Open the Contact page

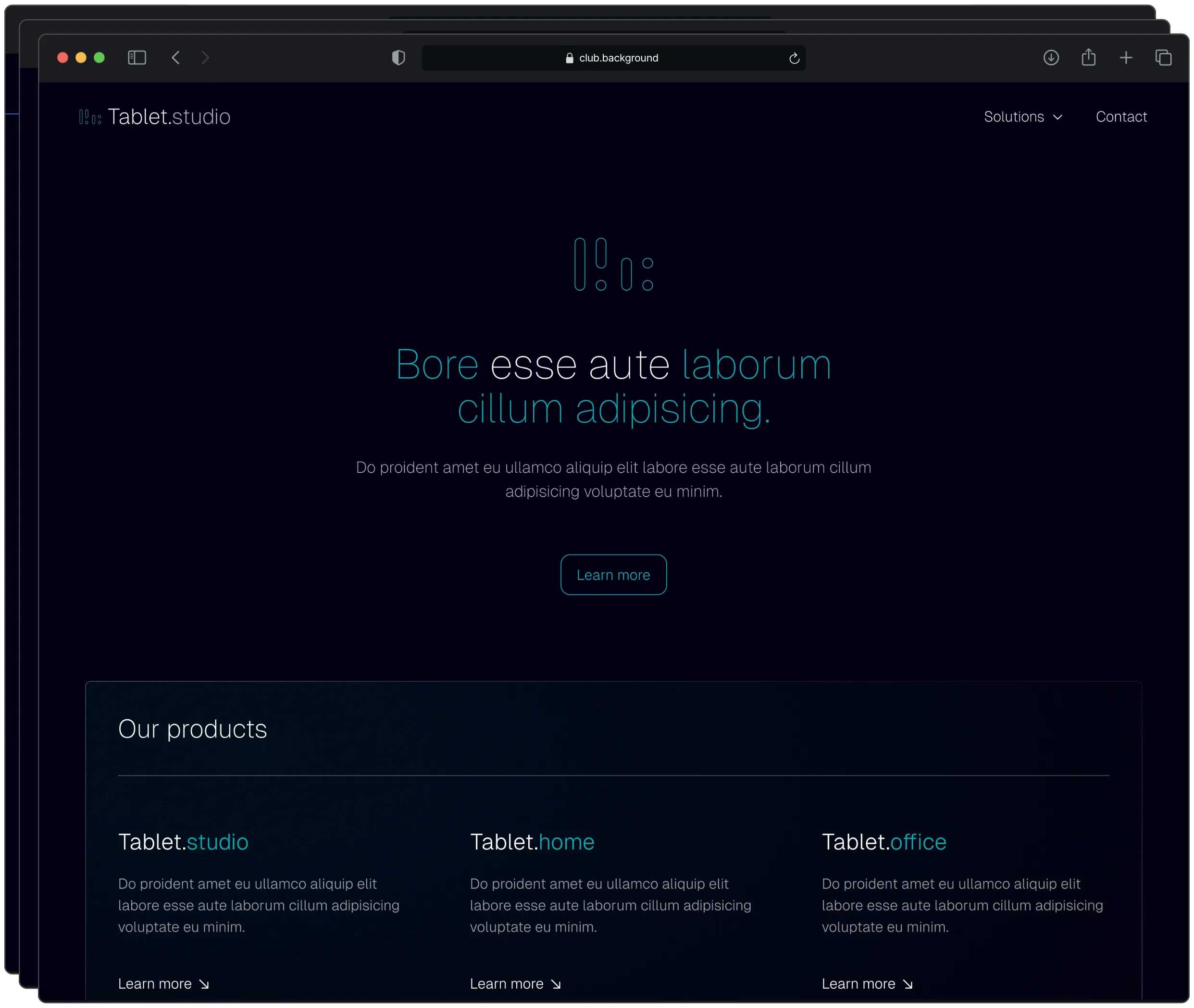click(x=1121, y=117)
